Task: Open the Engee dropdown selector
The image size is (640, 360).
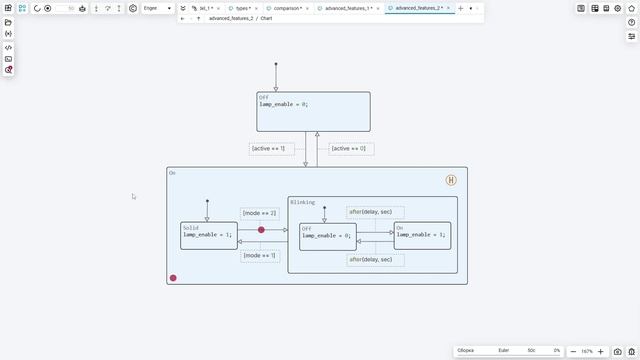Action: tap(158, 8)
